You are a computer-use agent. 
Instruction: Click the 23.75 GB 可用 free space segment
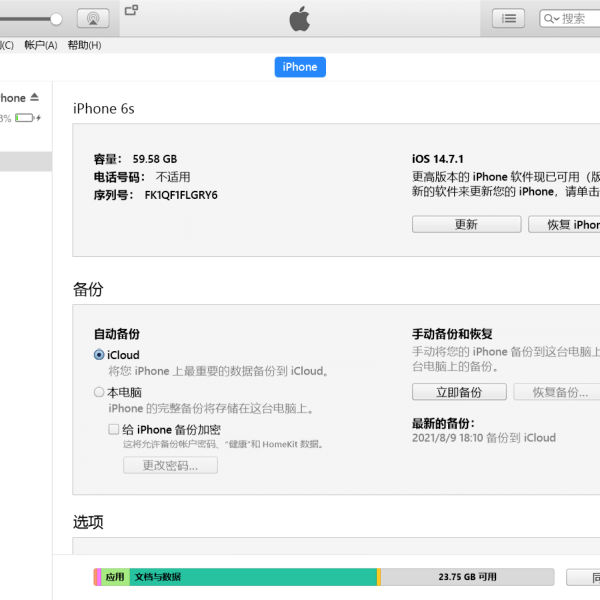tap(467, 577)
